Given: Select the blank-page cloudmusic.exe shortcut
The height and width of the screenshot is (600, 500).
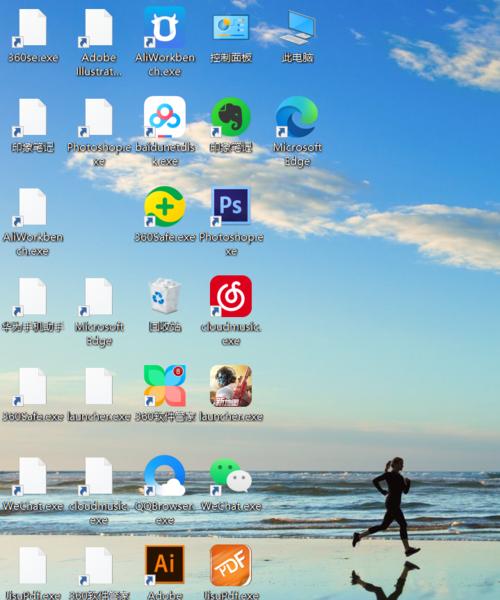Looking at the screenshot, I should [99, 476].
